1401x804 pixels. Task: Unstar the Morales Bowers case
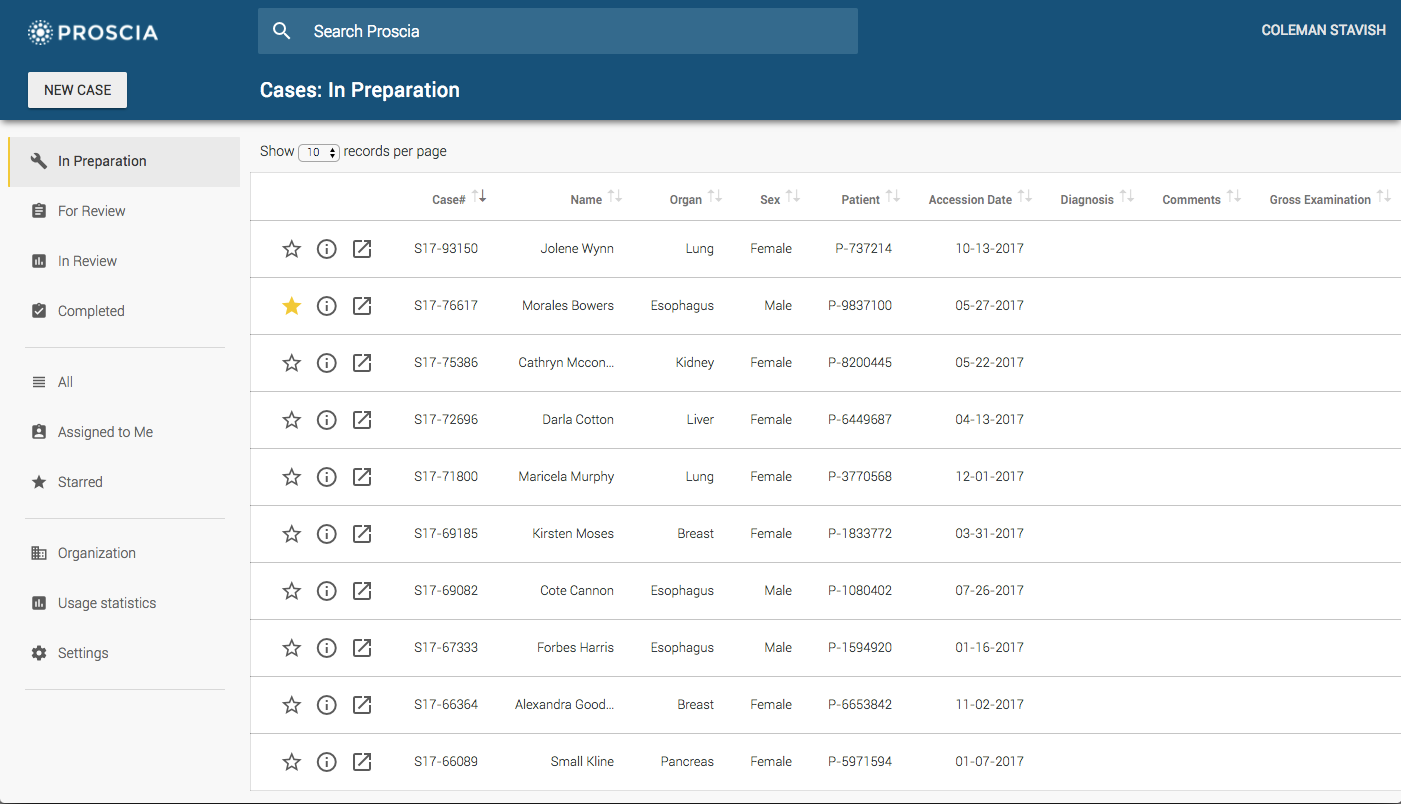coord(292,306)
